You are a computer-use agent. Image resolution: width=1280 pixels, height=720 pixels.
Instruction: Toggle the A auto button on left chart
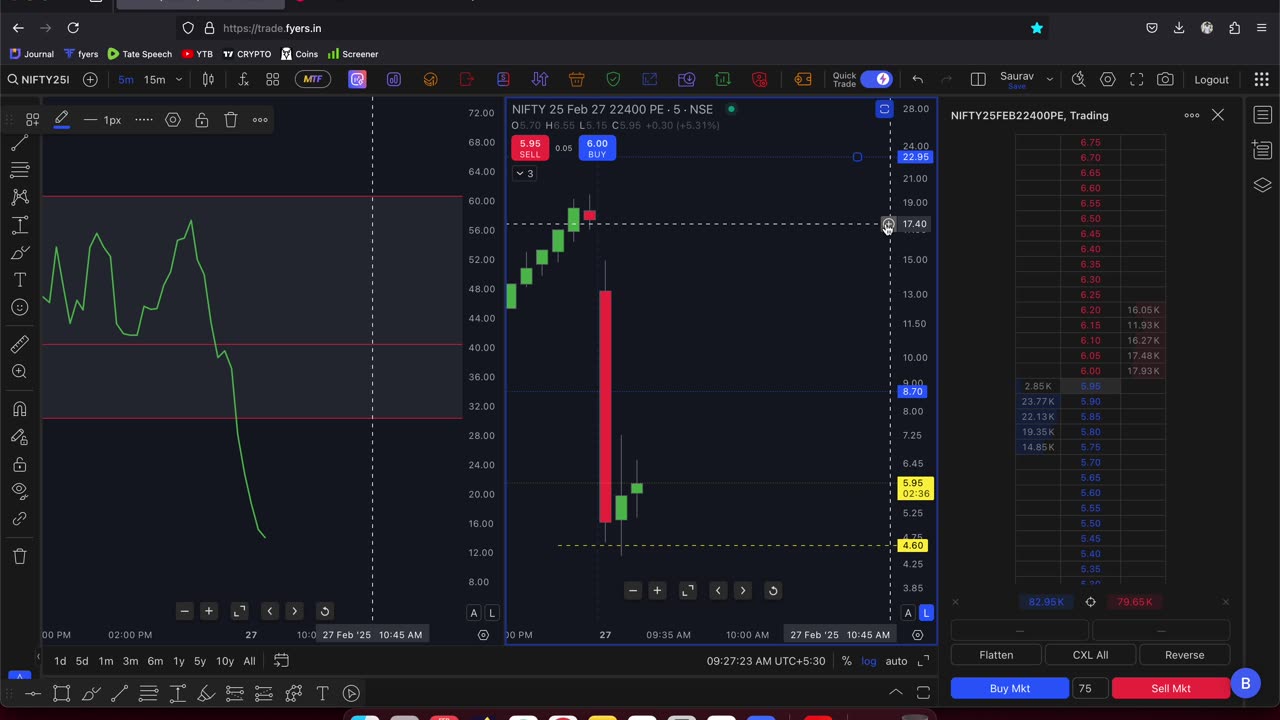pos(474,613)
